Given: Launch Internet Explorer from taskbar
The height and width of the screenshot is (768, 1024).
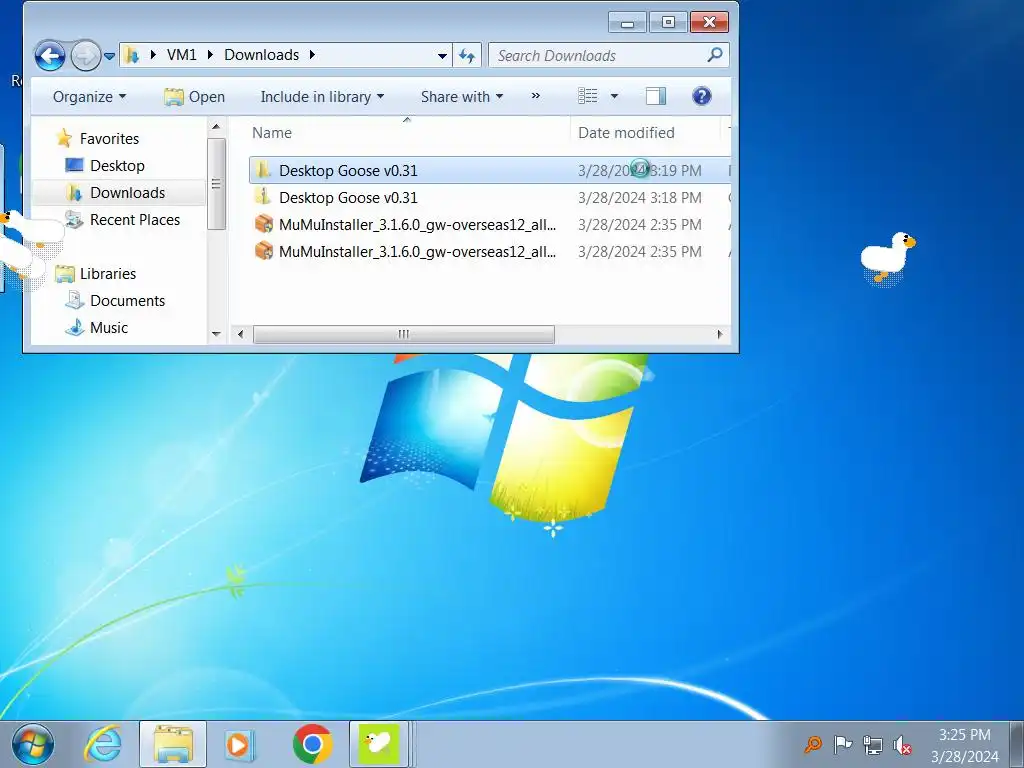Looking at the screenshot, I should point(103,744).
